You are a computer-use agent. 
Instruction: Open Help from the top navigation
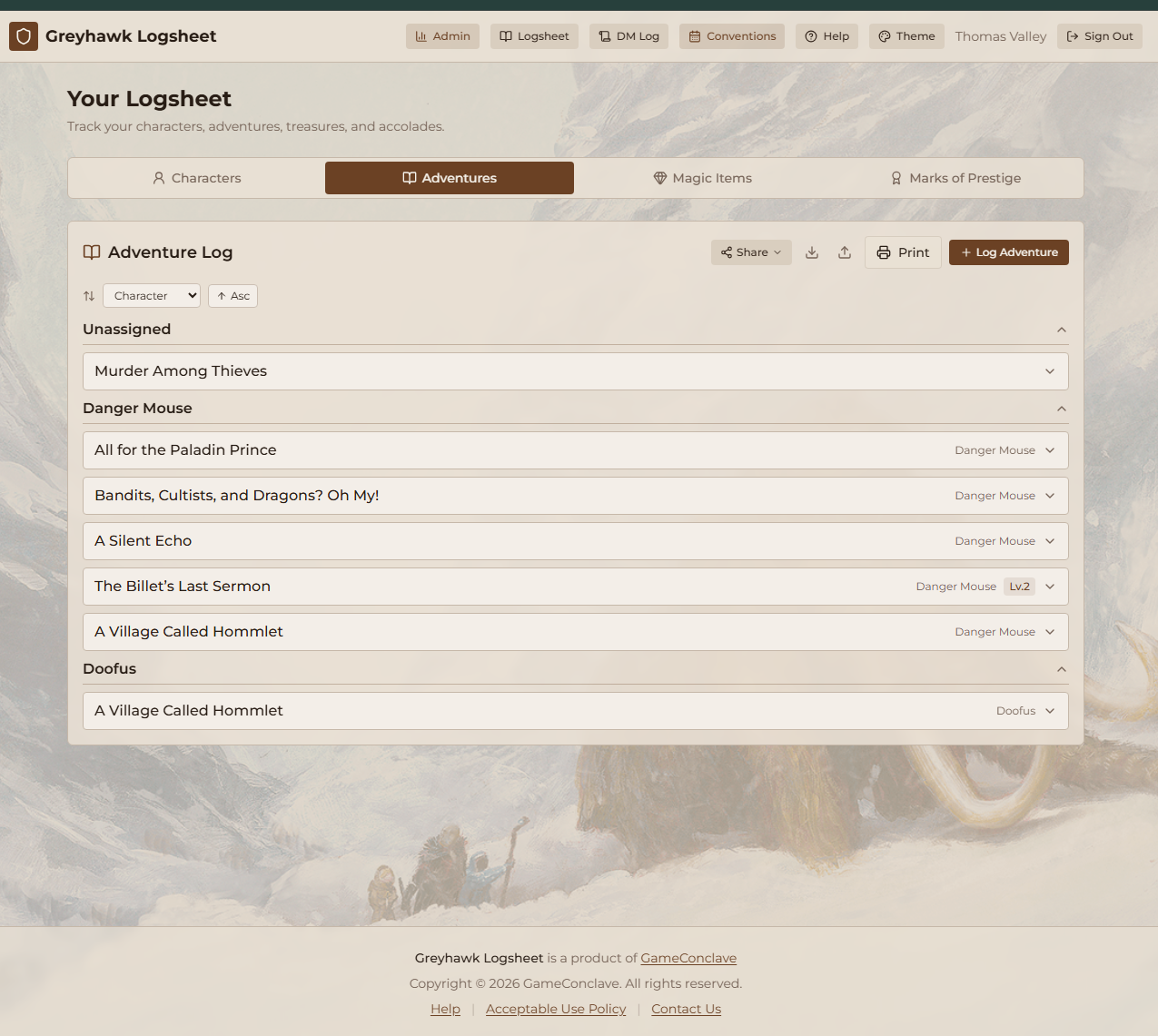pyautogui.click(x=826, y=36)
